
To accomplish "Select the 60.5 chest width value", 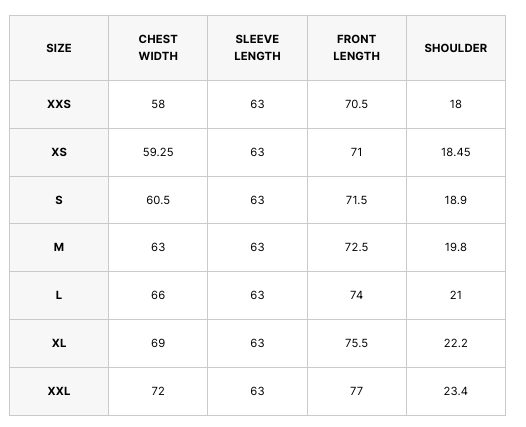I will coord(158,200).
